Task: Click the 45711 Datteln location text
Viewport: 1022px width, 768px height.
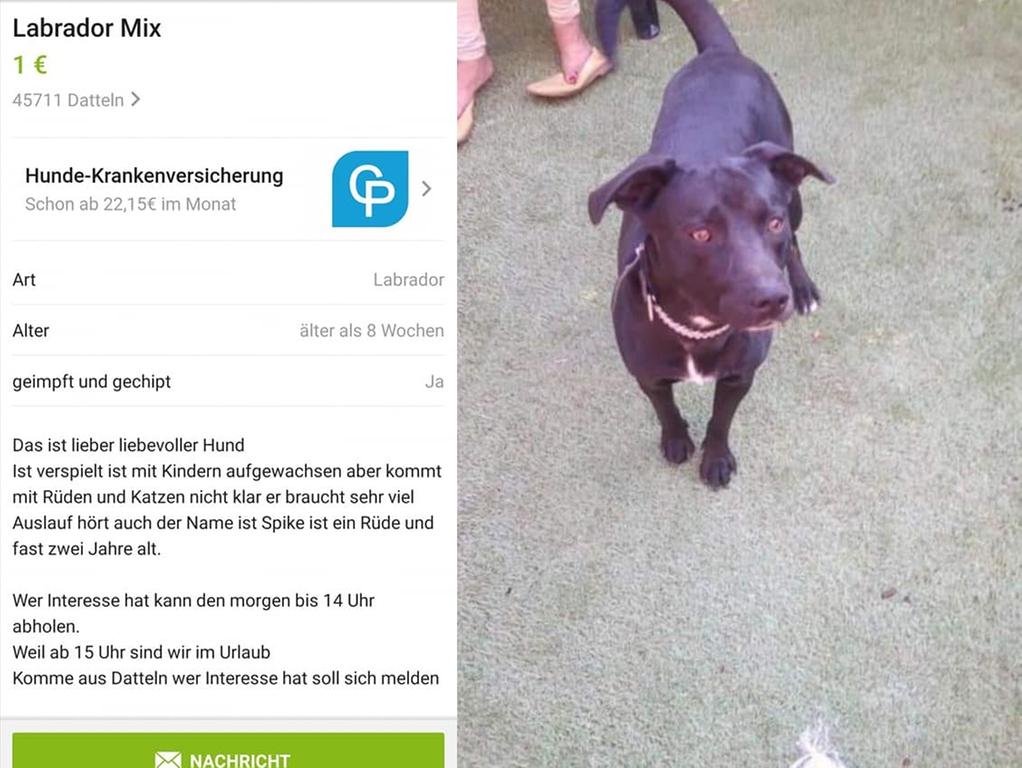Action: pos(68,100)
